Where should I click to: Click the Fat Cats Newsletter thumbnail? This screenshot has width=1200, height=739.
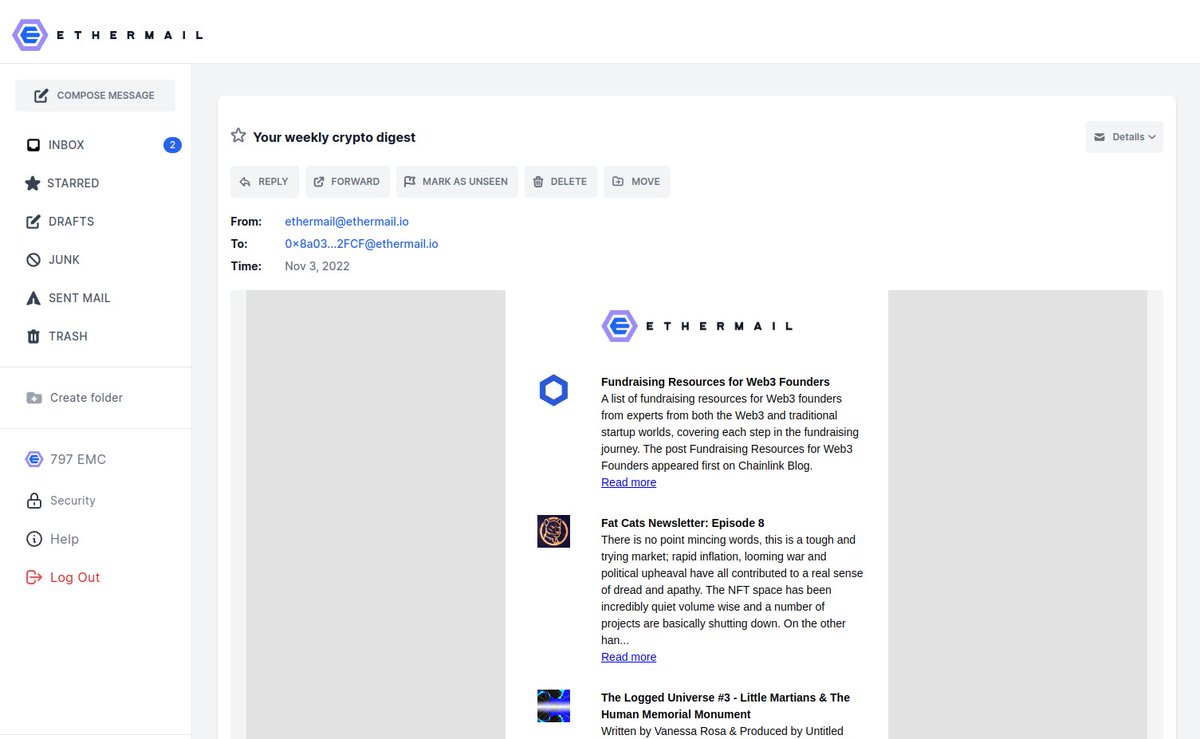click(x=553, y=531)
